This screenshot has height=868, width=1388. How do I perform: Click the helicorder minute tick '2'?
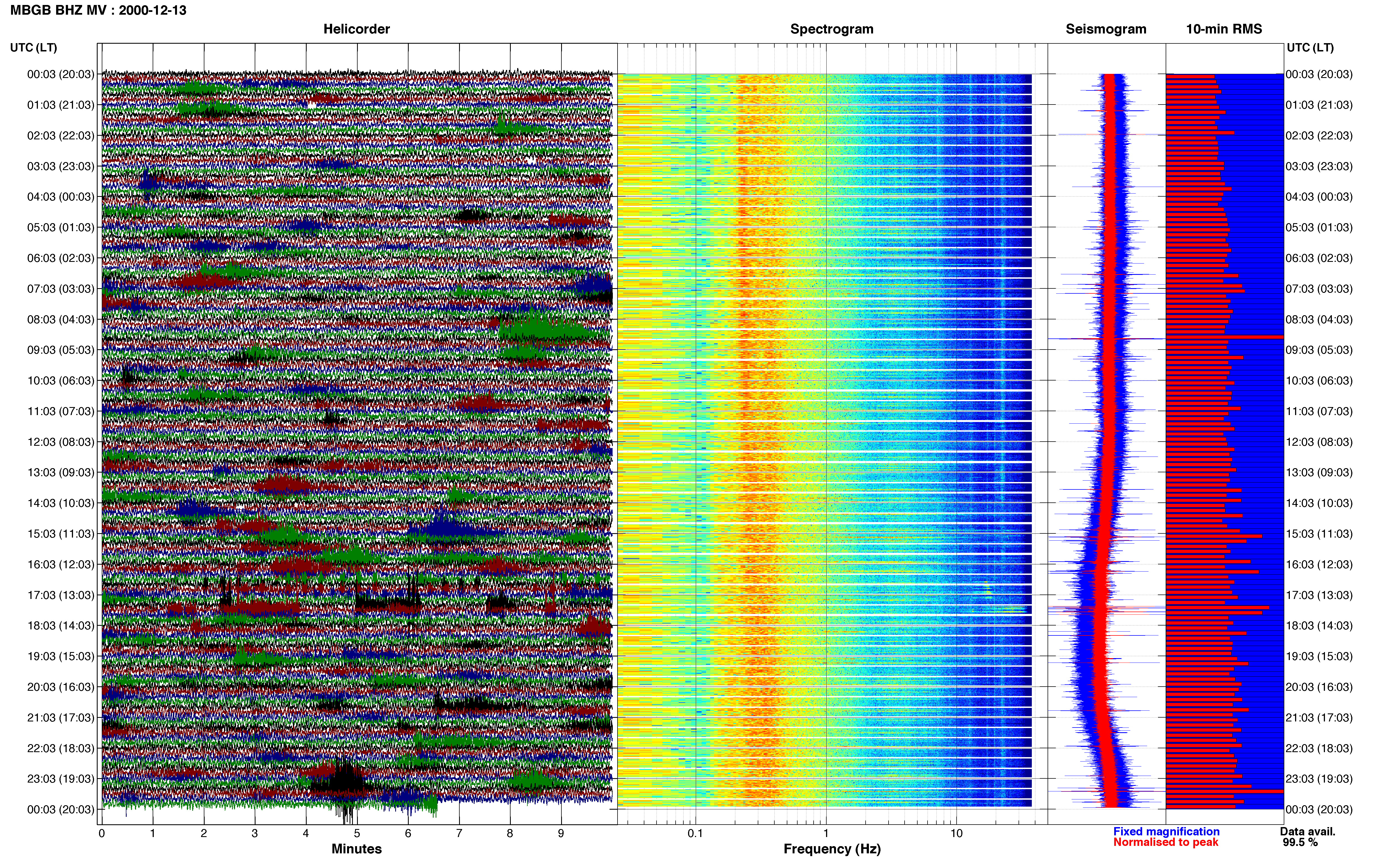(x=204, y=833)
